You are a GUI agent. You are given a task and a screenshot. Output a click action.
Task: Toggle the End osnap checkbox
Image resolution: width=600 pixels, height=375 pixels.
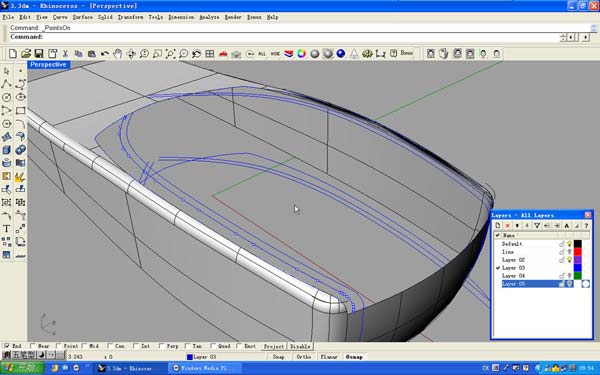point(7,346)
